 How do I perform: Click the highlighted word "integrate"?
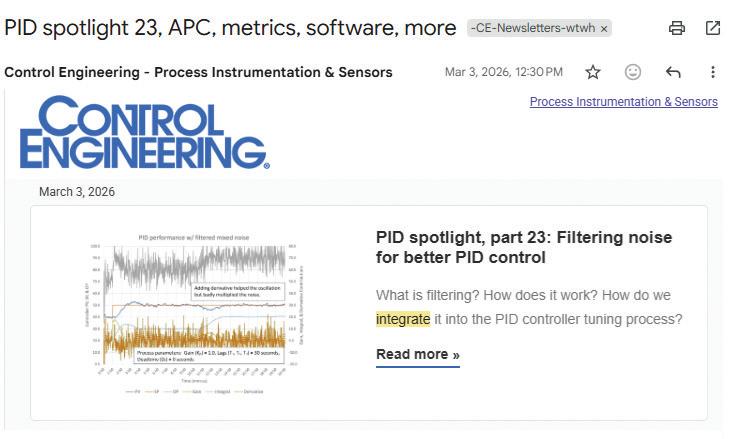click(x=403, y=319)
